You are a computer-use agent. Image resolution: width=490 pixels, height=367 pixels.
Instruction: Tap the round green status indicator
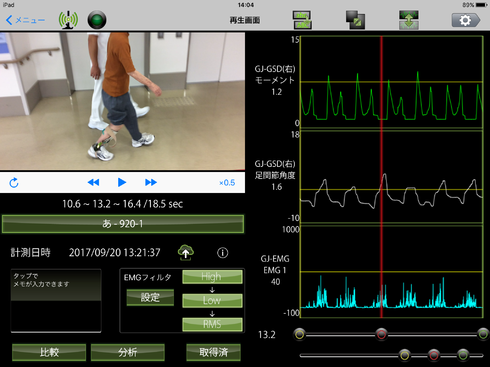(x=97, y=20)
